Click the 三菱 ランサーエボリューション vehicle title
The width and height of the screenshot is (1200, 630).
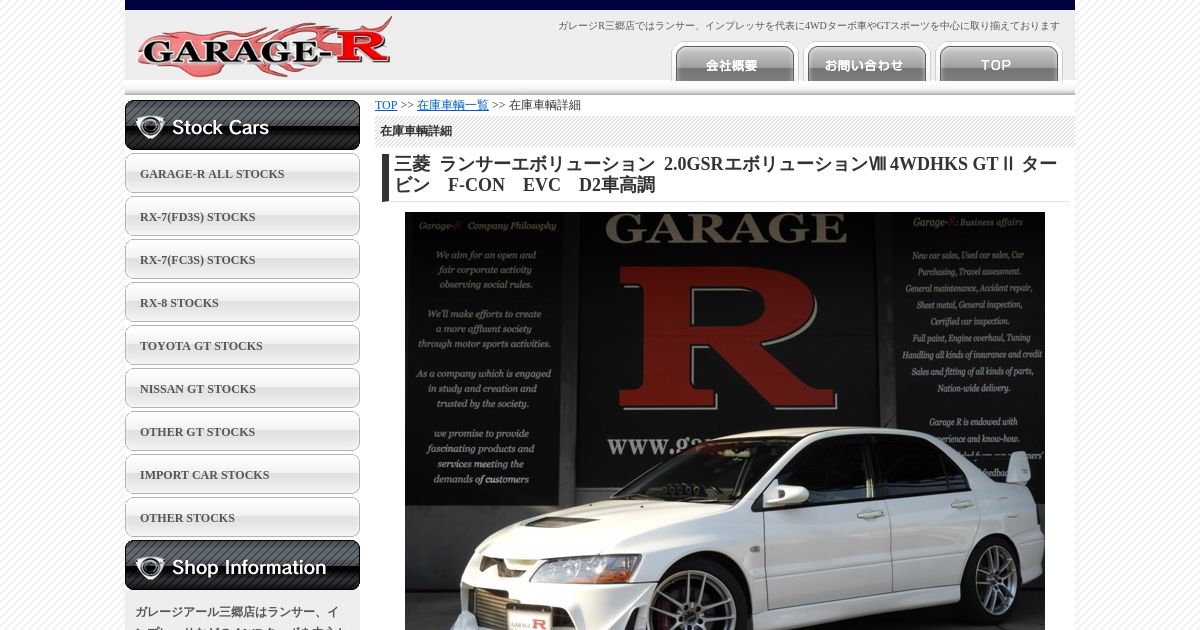(726, 175)
